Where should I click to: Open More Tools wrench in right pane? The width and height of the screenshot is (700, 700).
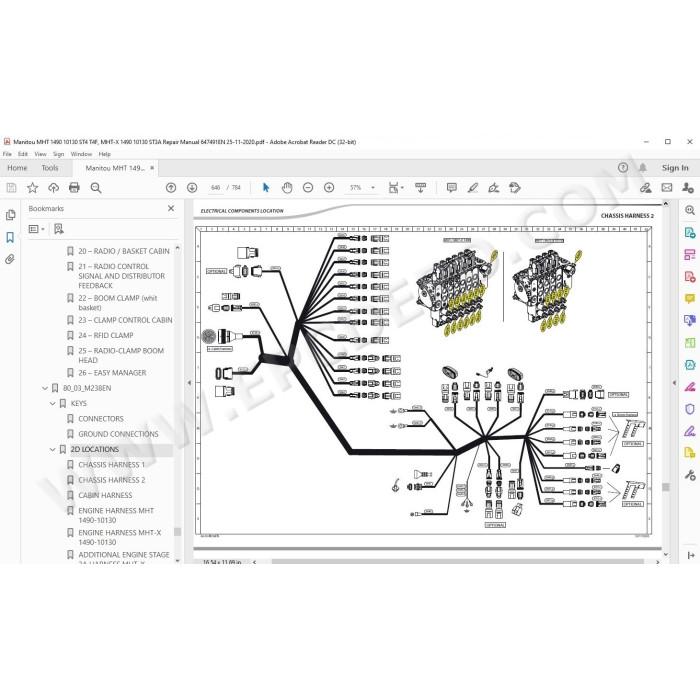coord(690,475)
